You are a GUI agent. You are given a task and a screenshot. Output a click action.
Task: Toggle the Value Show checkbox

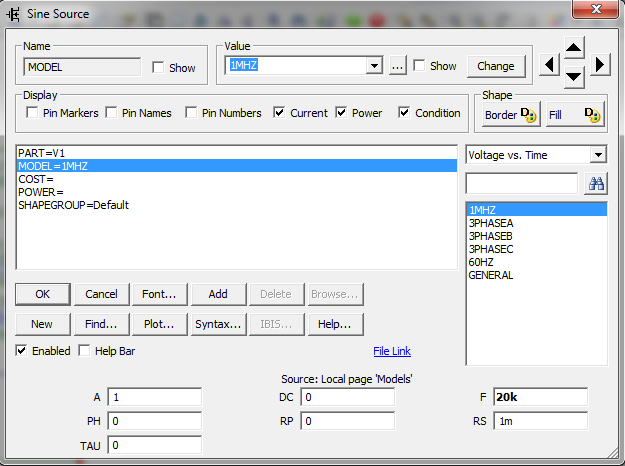[419, 65]
